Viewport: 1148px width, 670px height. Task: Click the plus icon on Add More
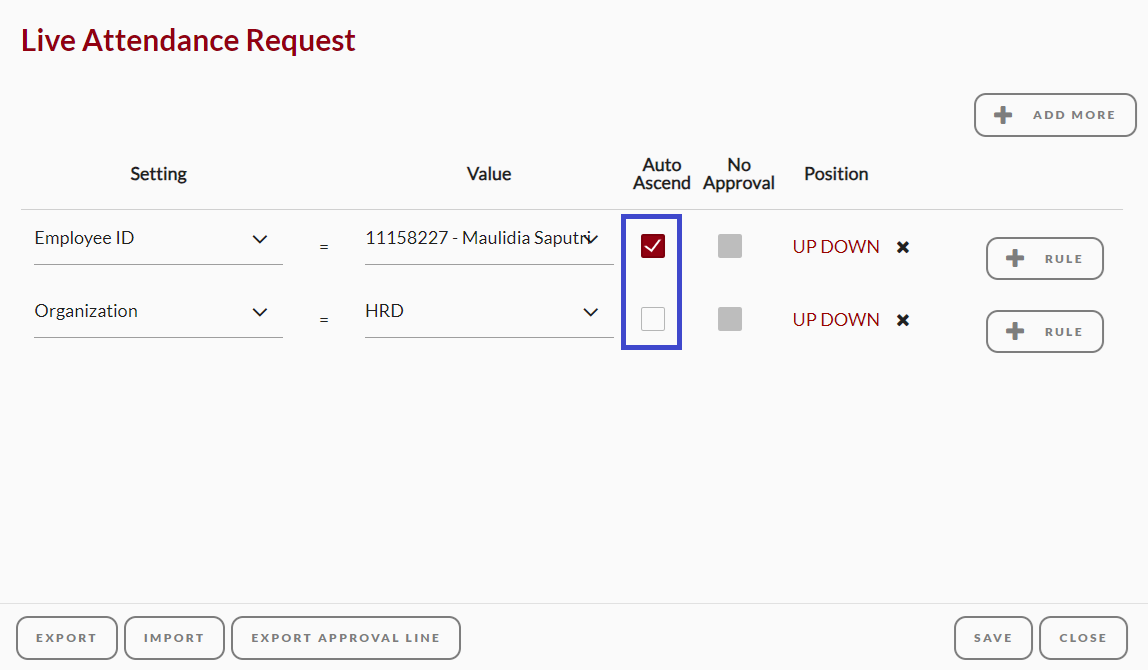(1003, 115)
